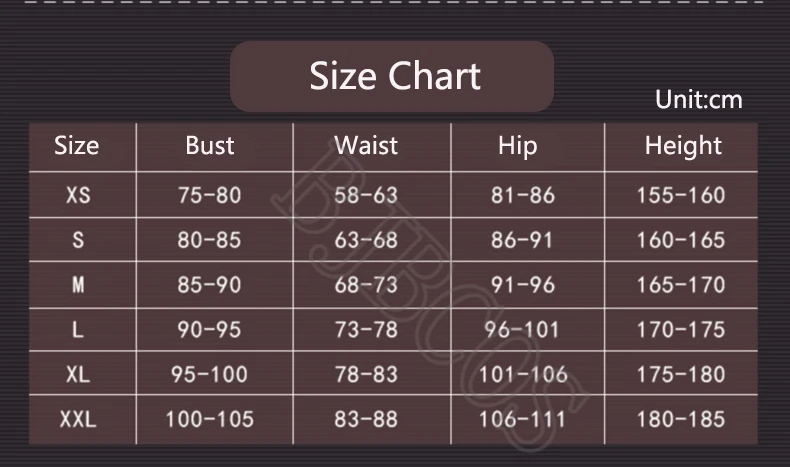Click height value 180-185
Viewport: 790px width, 467px height.
681,419
